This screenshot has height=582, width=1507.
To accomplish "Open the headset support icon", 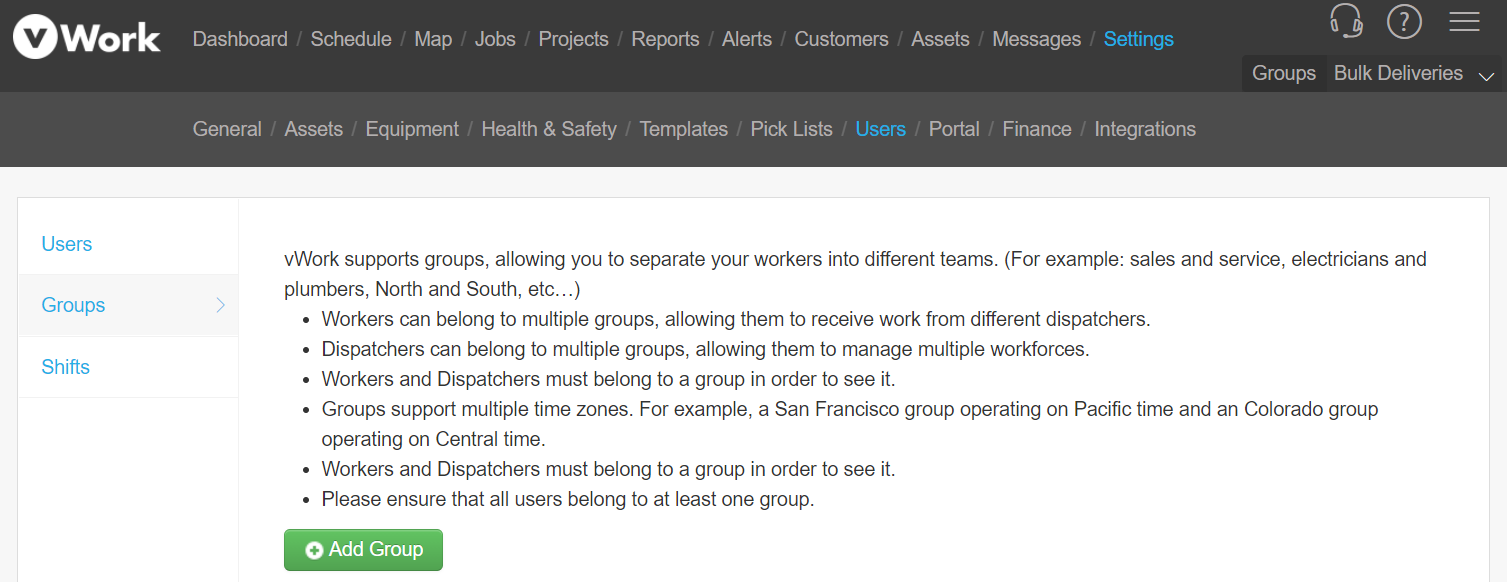I will point(1346,21).
